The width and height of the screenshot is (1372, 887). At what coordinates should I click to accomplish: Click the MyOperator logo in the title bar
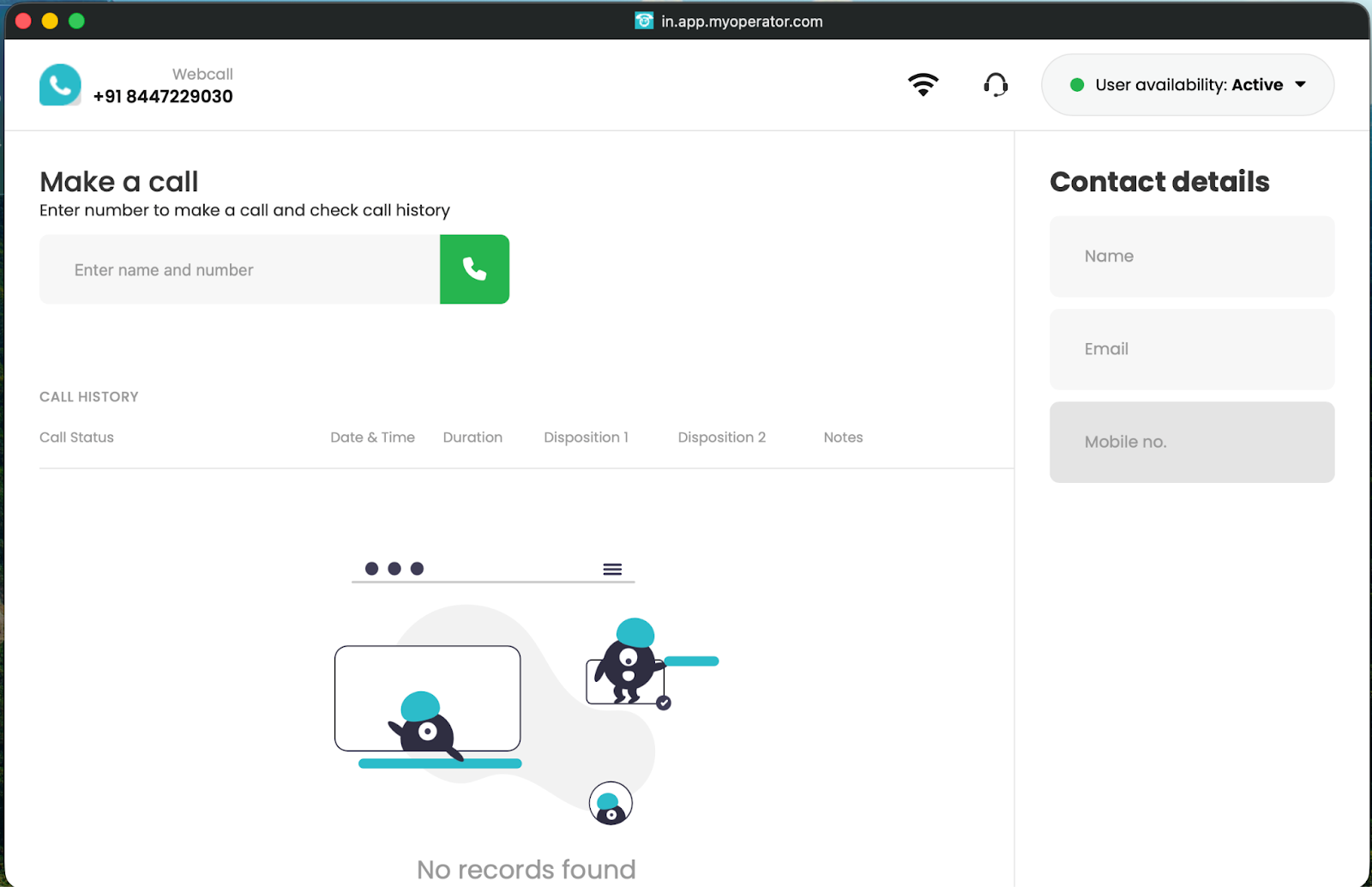[644, 20]
